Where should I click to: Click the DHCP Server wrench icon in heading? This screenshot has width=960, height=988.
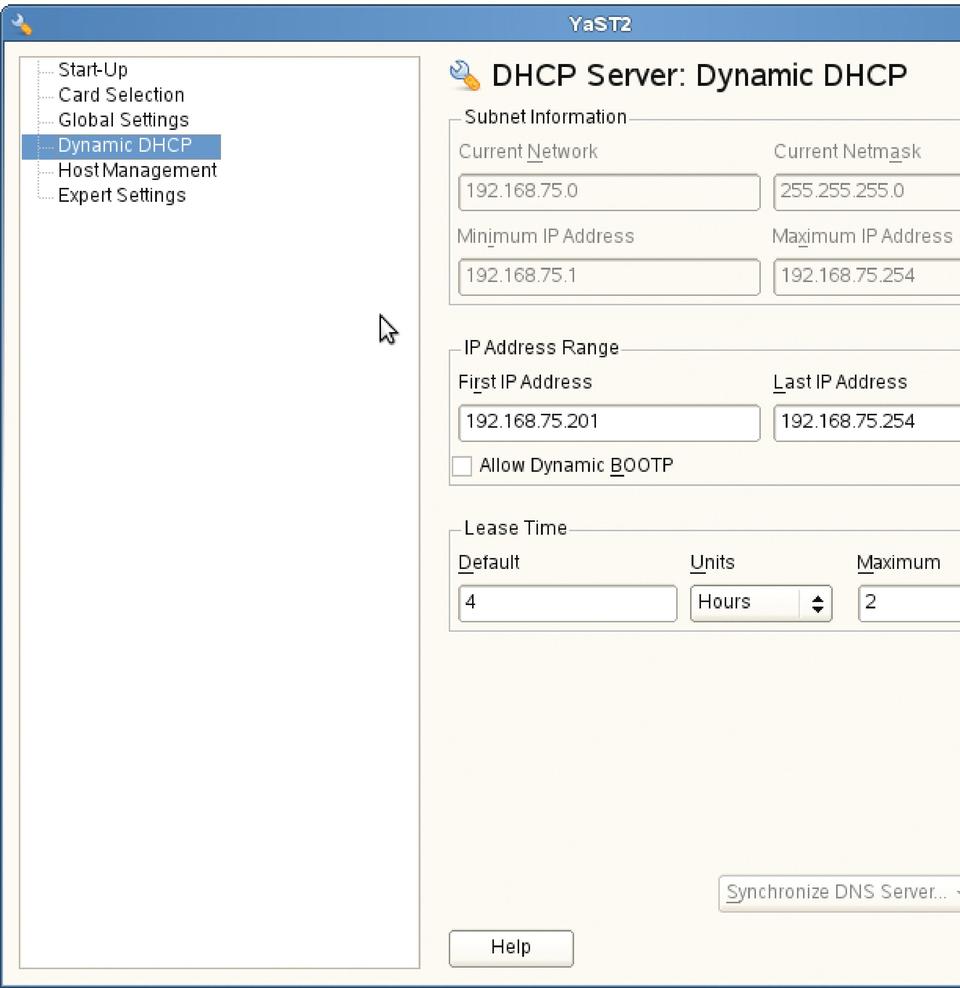466,76
